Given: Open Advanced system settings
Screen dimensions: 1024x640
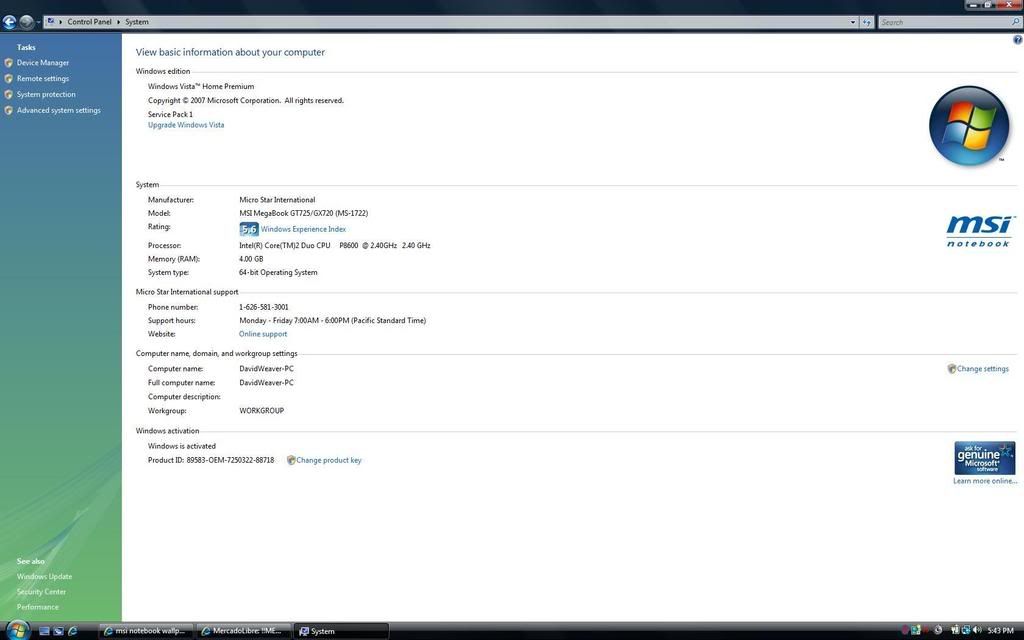Looking at the screenshot, I should tap(59, 110).
